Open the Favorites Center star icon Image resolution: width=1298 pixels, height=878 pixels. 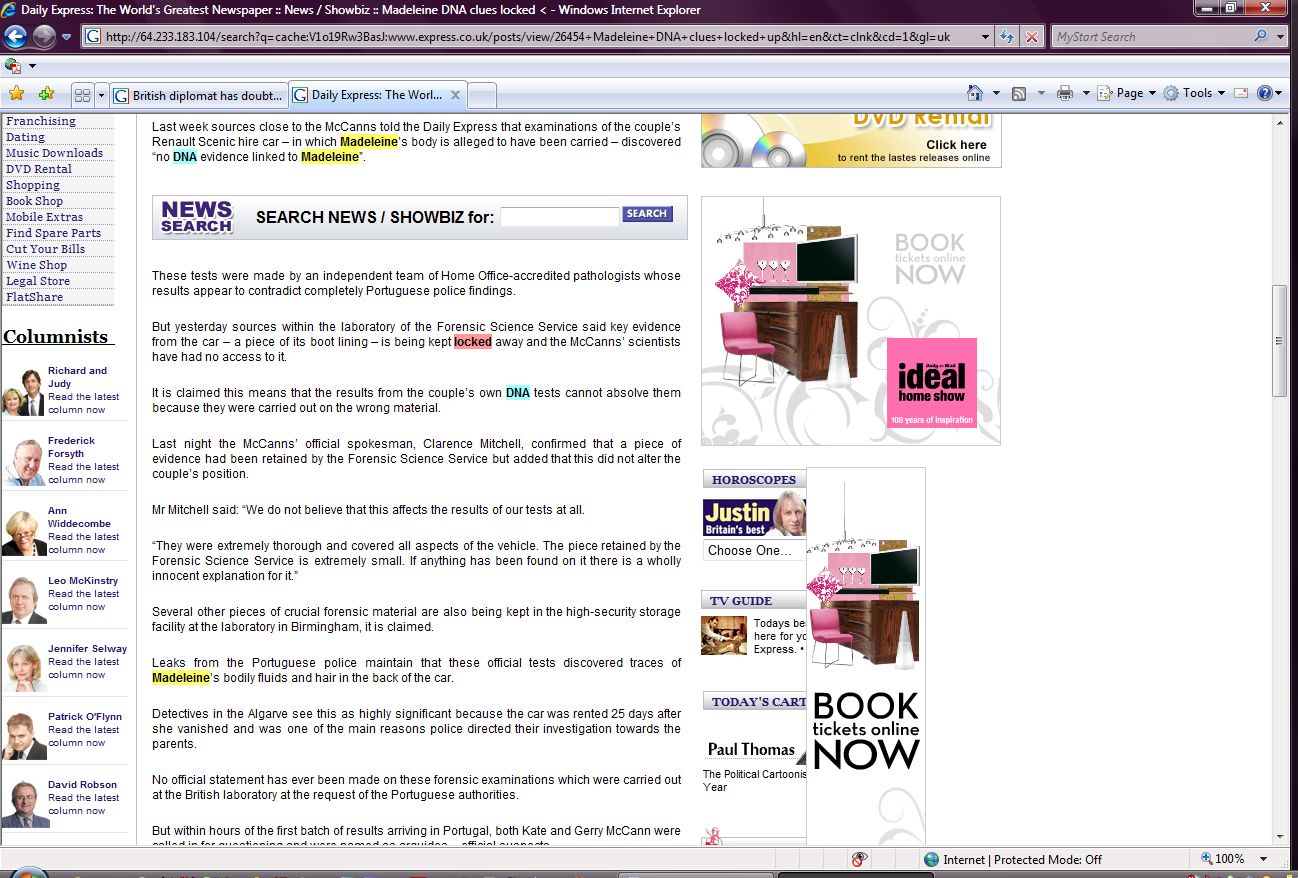tap(16, 94)
